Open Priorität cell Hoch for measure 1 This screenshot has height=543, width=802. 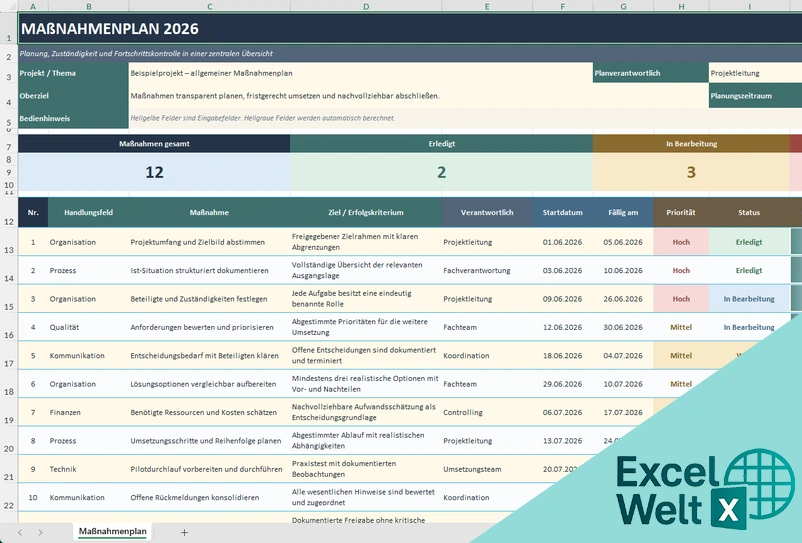[681, 242]
